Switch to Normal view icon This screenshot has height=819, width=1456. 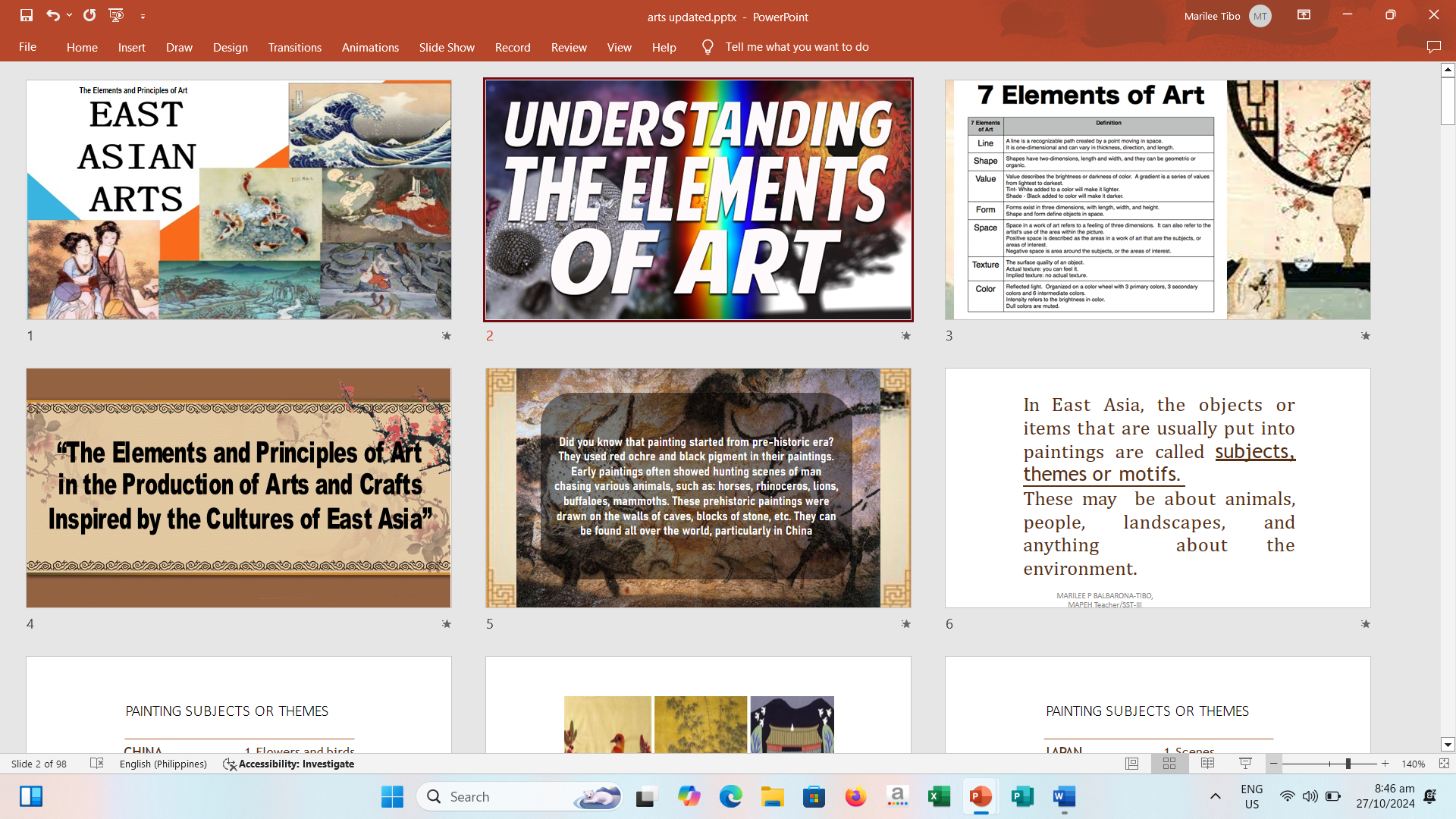pyautogui.click(x=1131, y=764)
